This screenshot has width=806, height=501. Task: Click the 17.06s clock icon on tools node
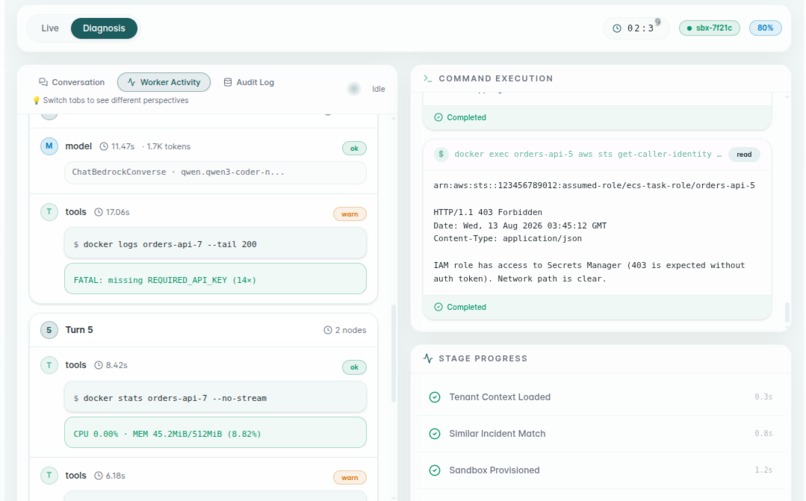coord(98,212)
